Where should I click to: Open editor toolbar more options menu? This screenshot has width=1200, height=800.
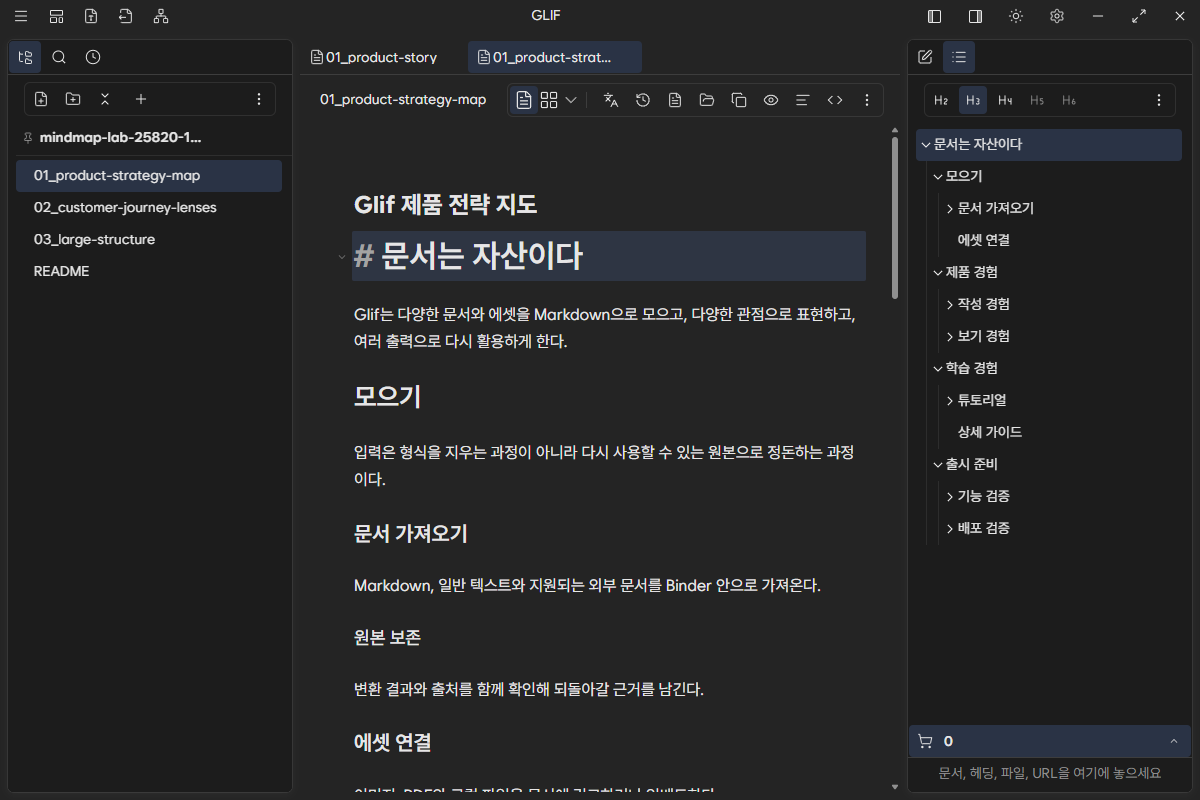pyautogui.click(x=867, y=100)
